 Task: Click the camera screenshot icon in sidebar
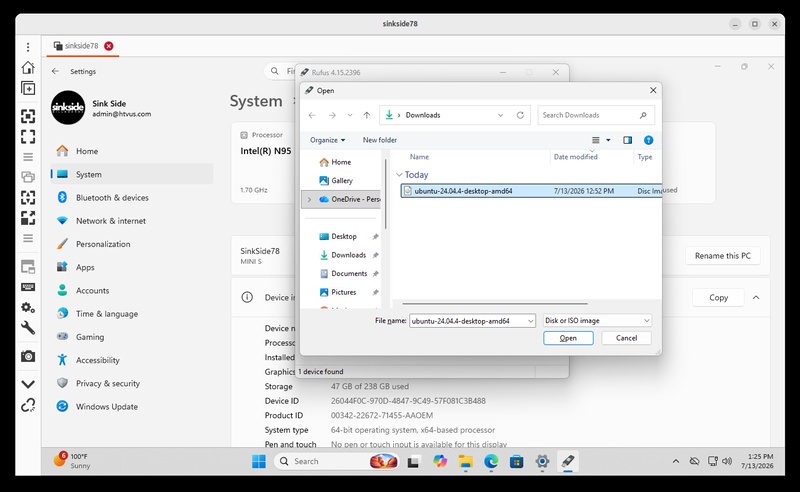pyautogui.click(x=28, y=356)
